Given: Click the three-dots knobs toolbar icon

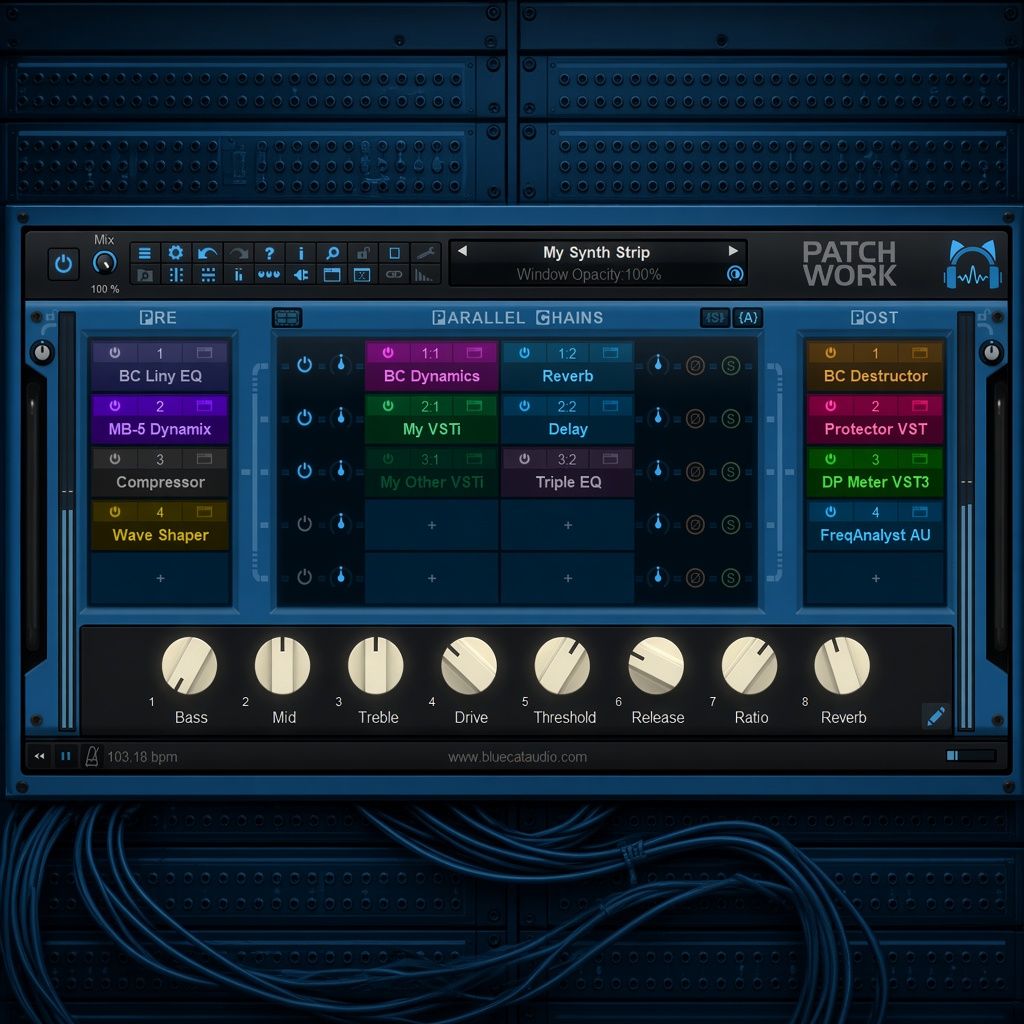Looking at the screenshot, I should coord(269,275).
